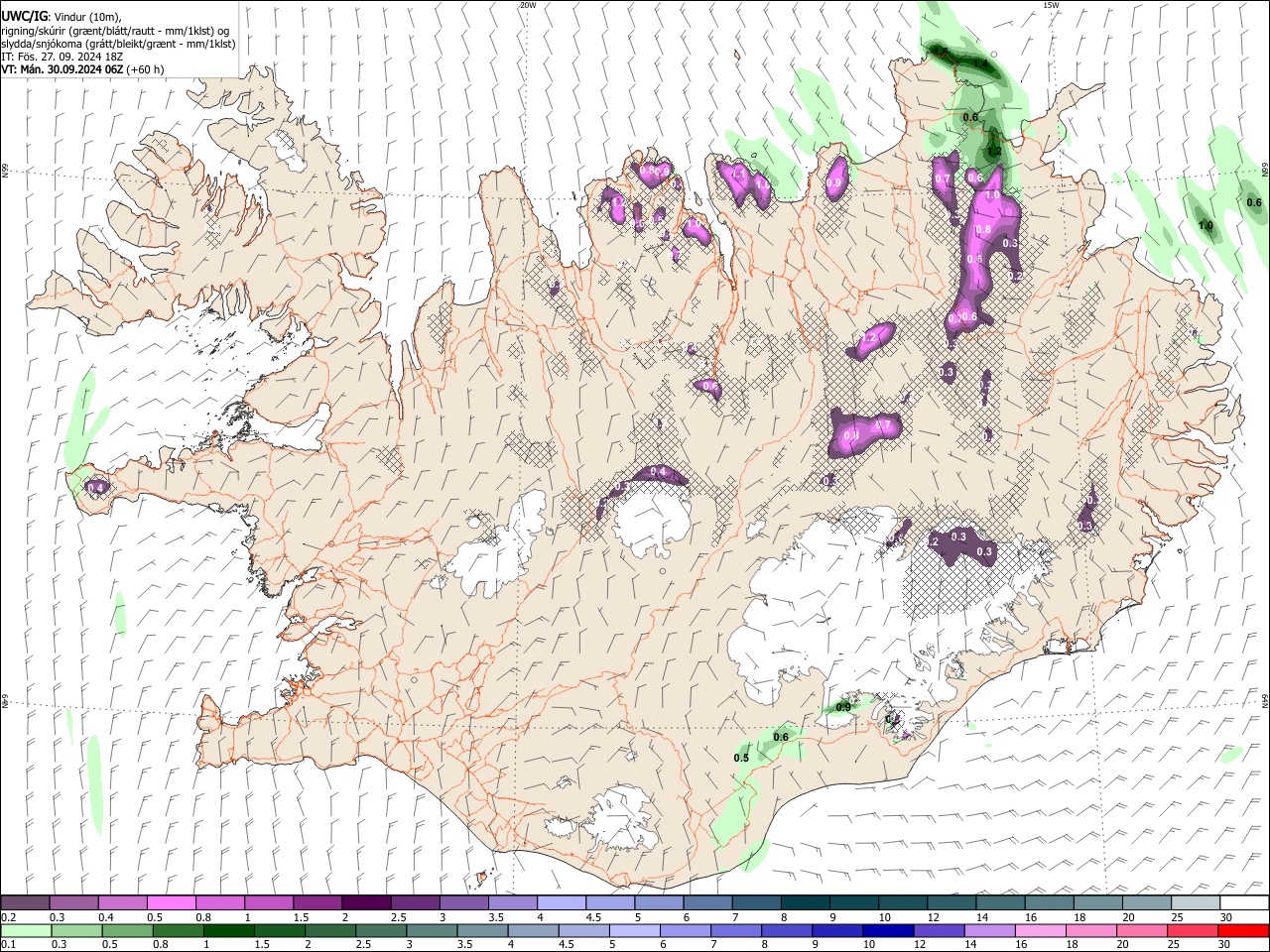Click the pink 18 swatch in bottom legend row

pos(1090,930)
